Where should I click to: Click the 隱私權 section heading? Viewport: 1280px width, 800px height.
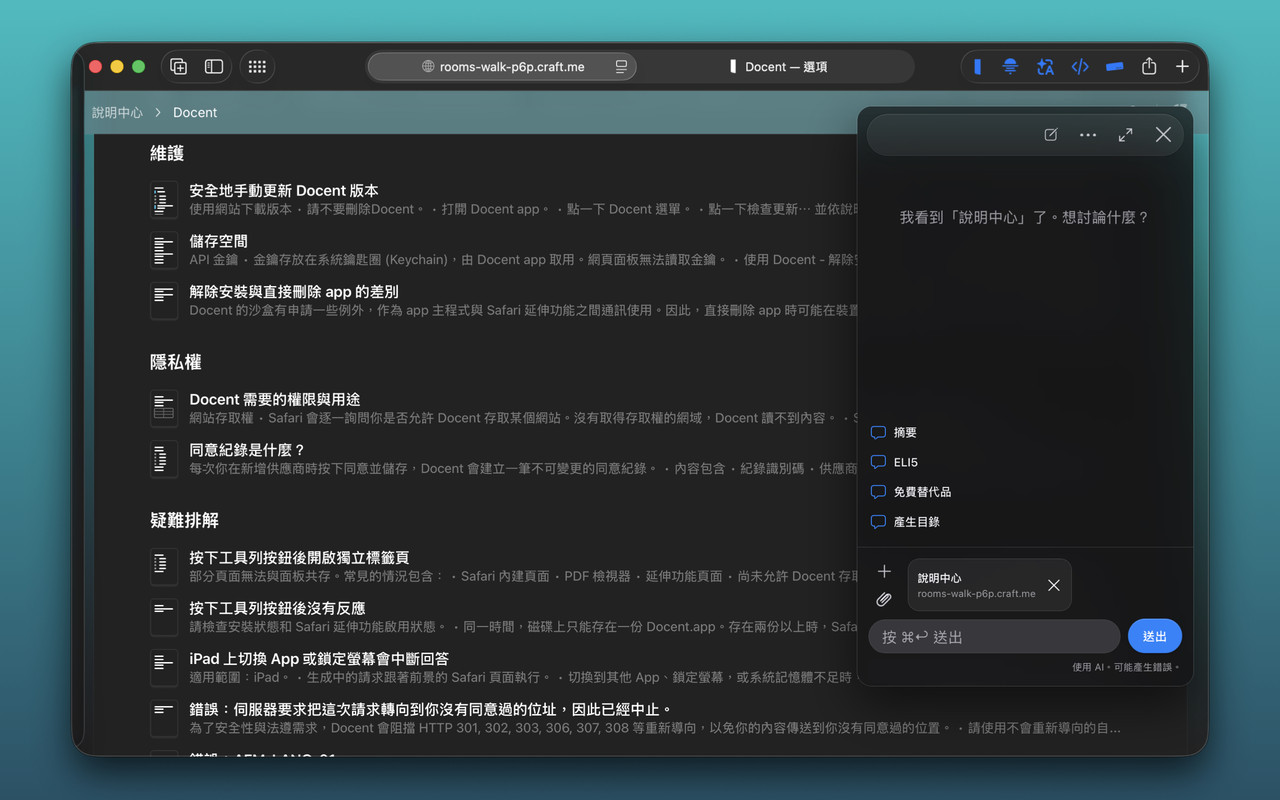coord(176,362)
